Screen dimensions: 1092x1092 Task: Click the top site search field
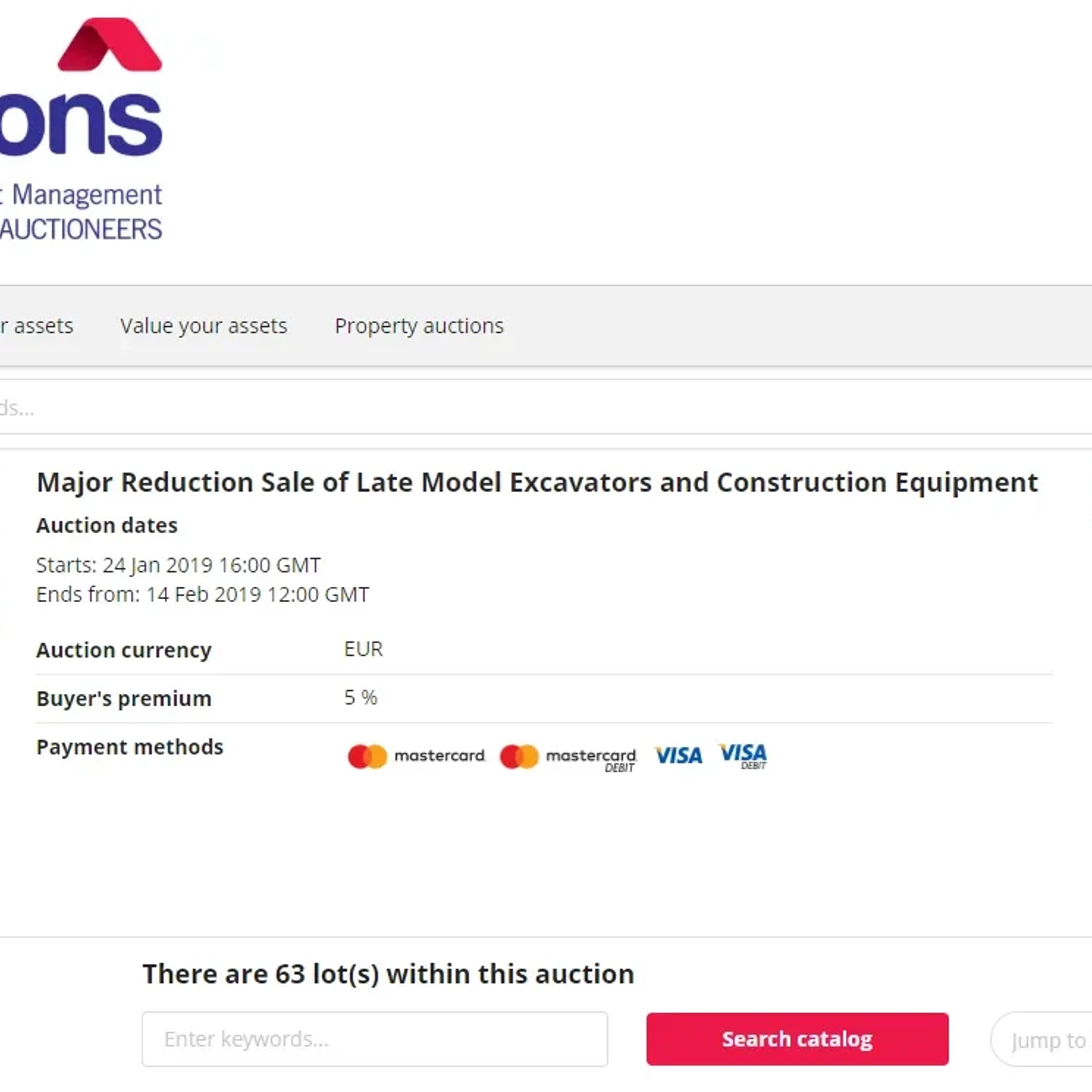pyautogui.click(x=509, y=408)
